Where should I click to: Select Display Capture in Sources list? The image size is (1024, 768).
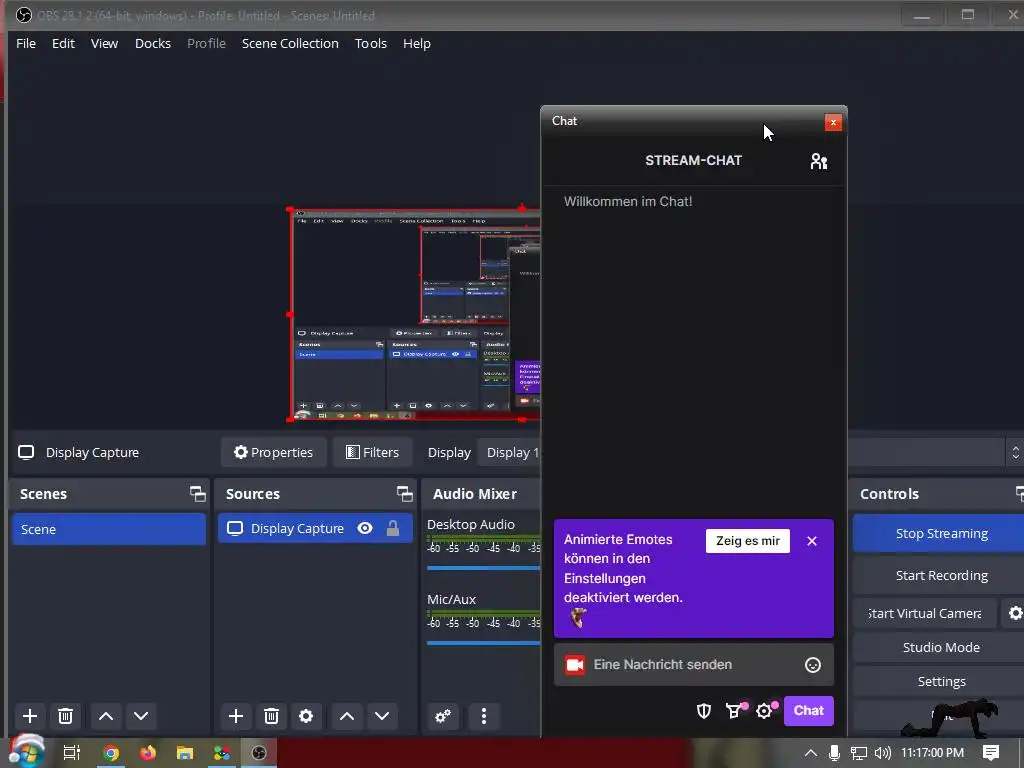315,528
